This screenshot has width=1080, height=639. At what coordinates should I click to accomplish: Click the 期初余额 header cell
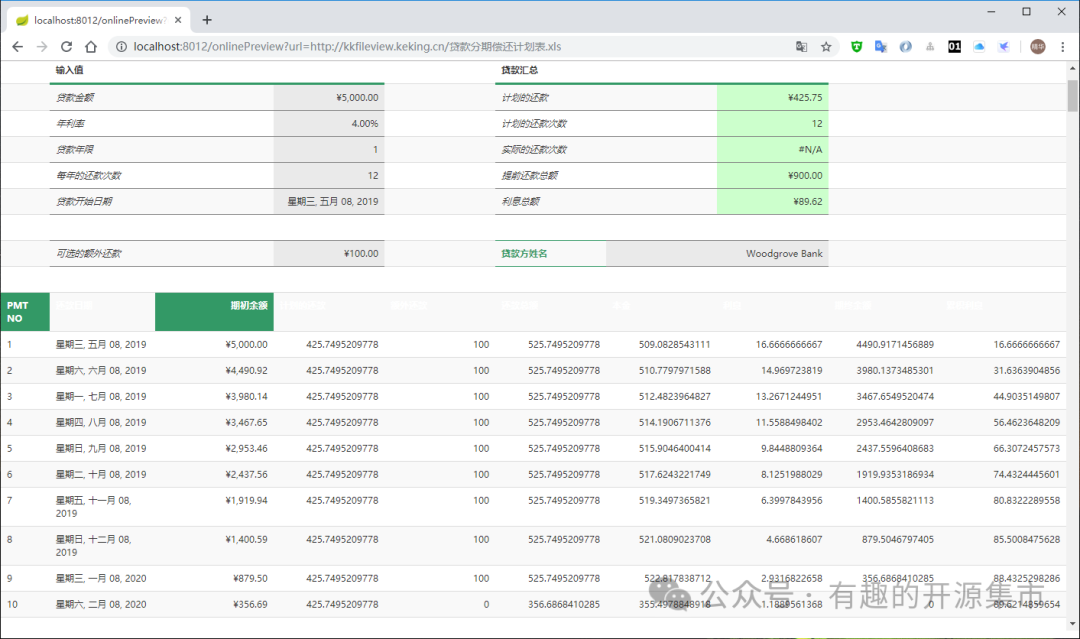tap(214, 312)
